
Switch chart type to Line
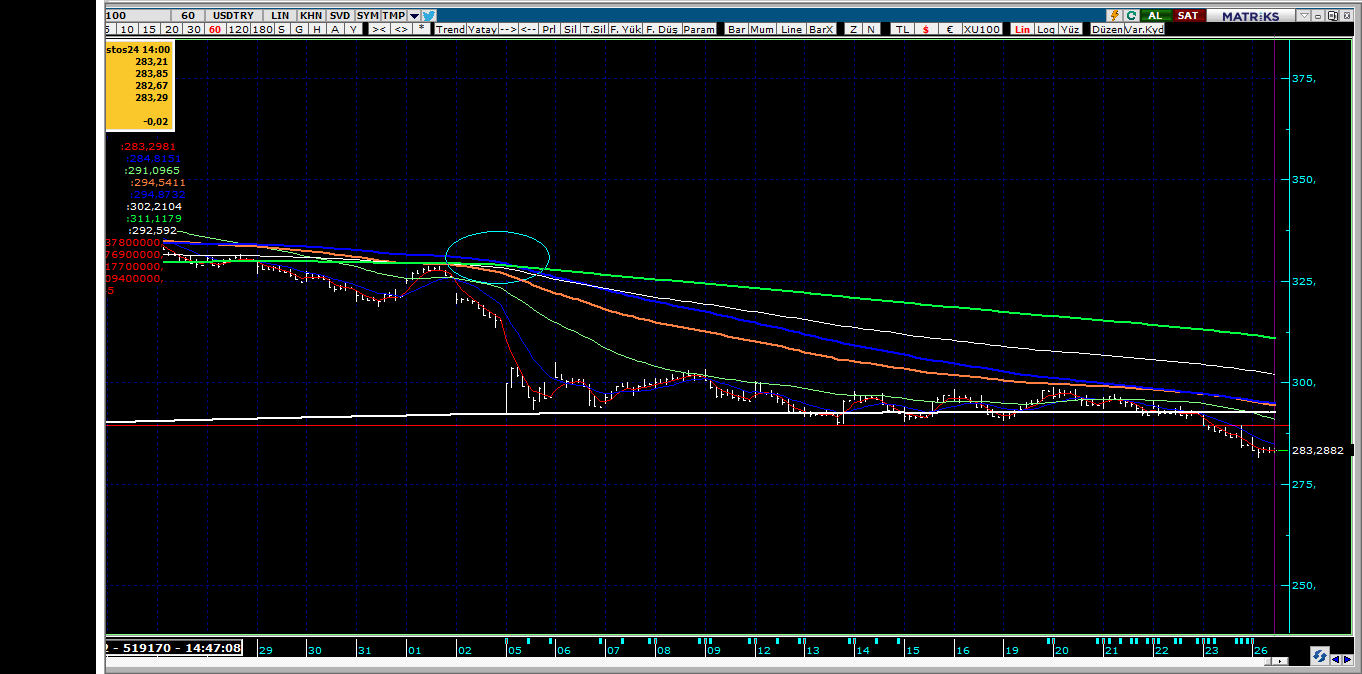[791, 30]
